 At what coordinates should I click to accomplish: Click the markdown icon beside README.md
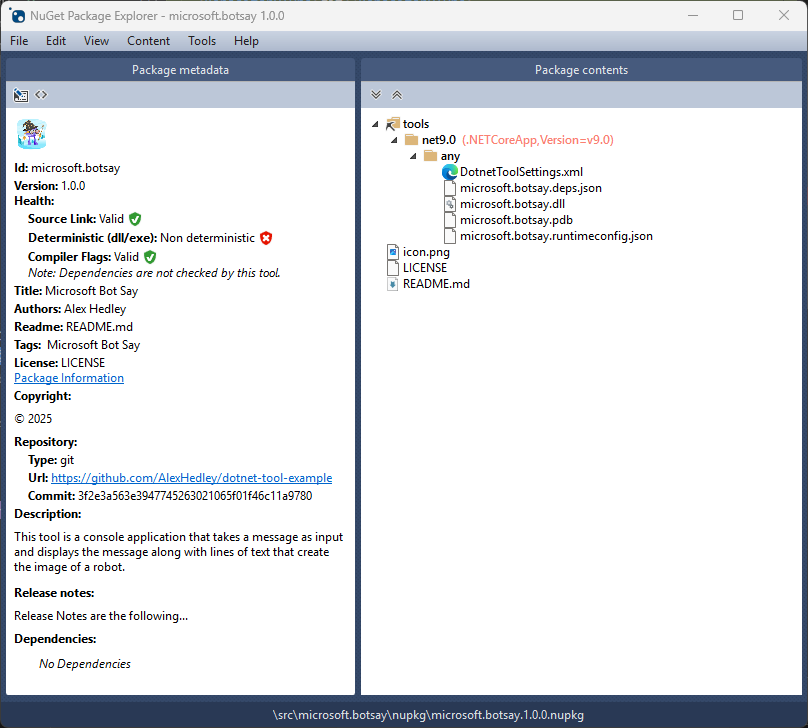coord(393,284)
